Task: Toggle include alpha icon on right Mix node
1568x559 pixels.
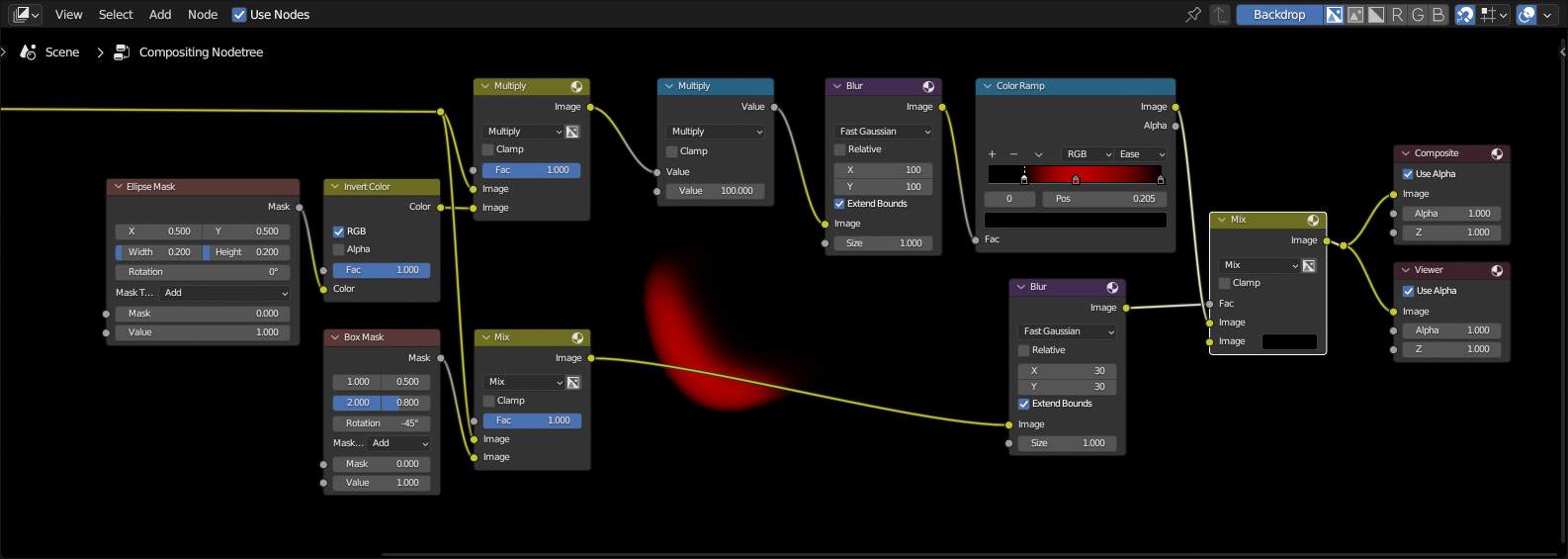Action: pos(1309,265)
